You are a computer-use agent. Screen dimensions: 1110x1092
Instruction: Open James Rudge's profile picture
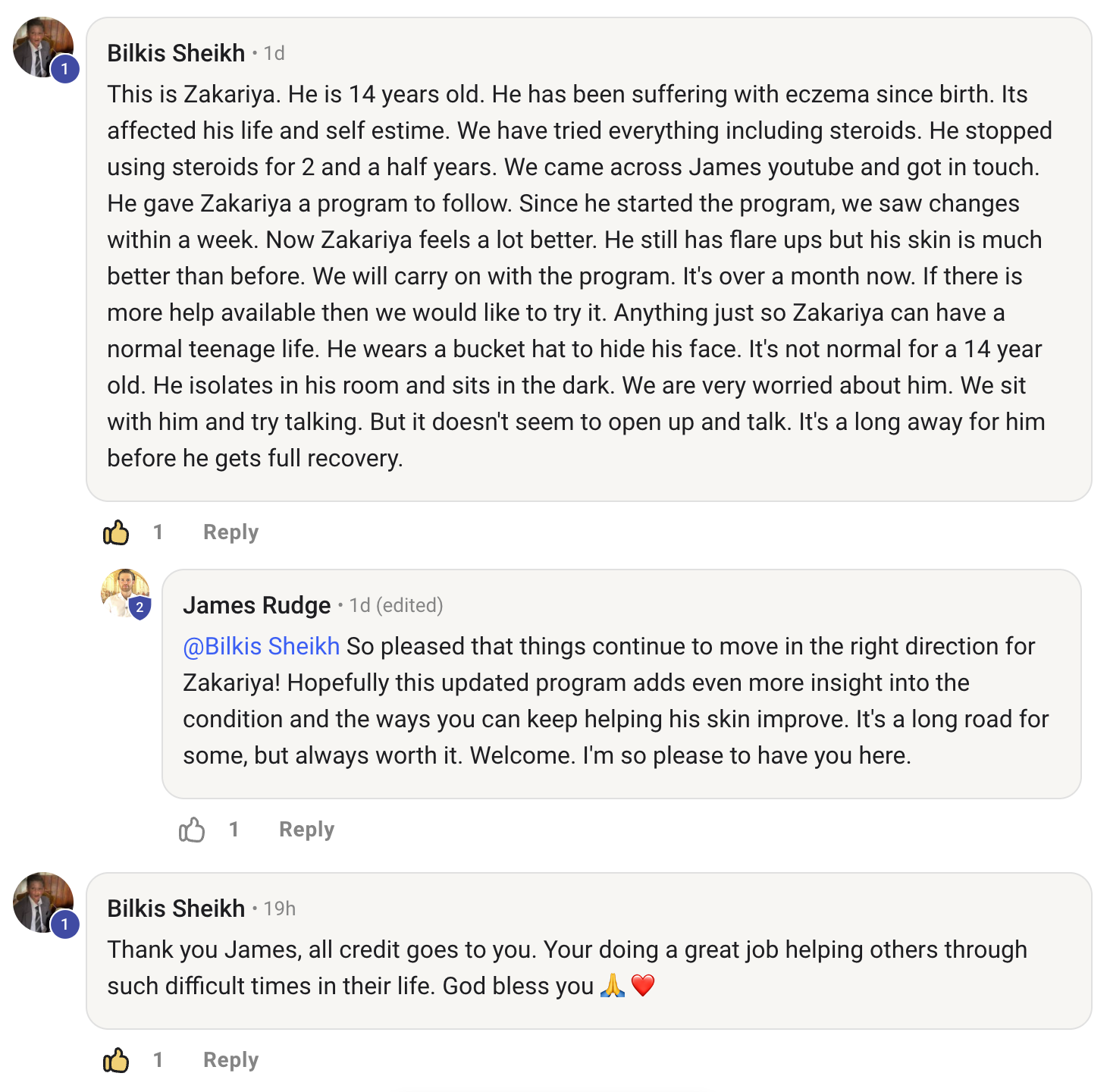(124, 591)
